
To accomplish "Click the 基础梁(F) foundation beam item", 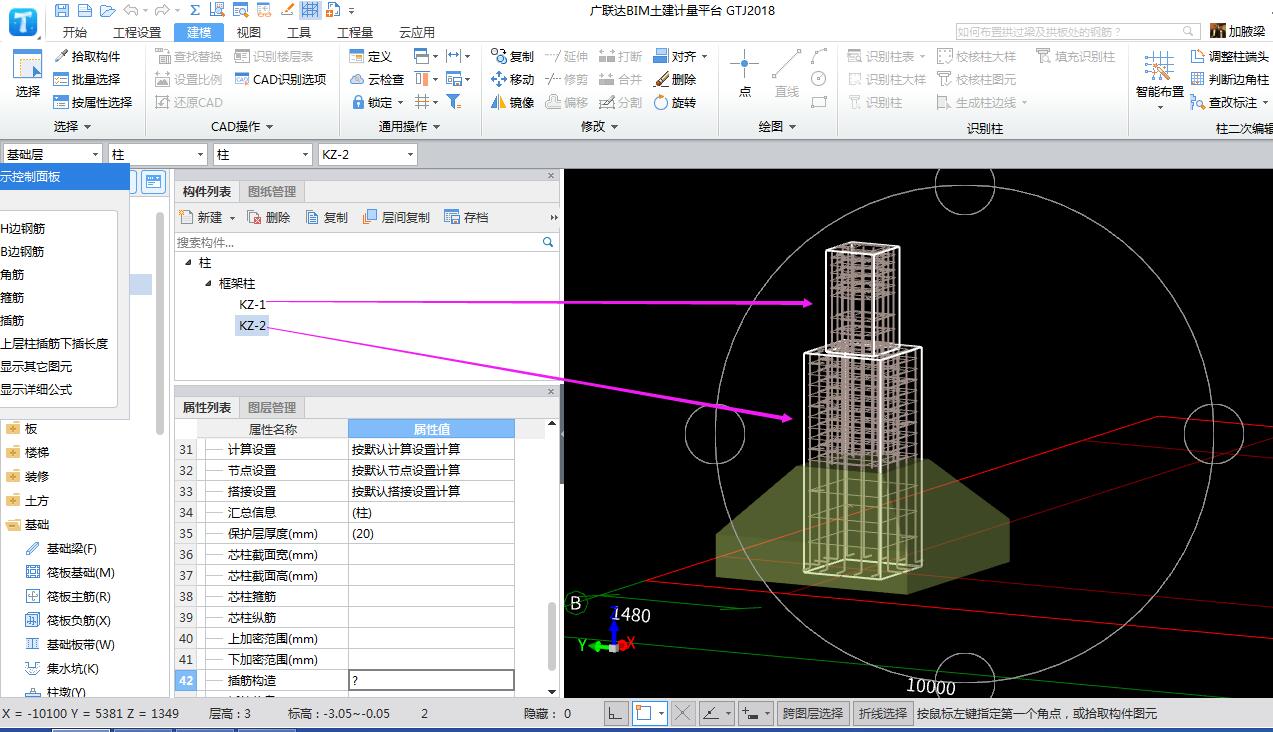I will point(60,548).
